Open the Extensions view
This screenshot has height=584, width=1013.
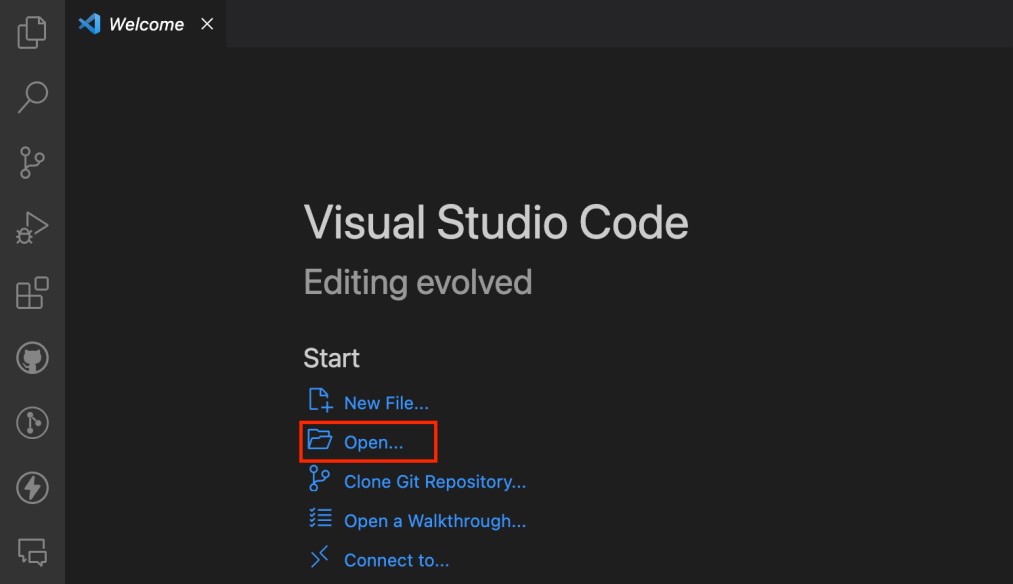pyautogui.click(x=32, y=293)
